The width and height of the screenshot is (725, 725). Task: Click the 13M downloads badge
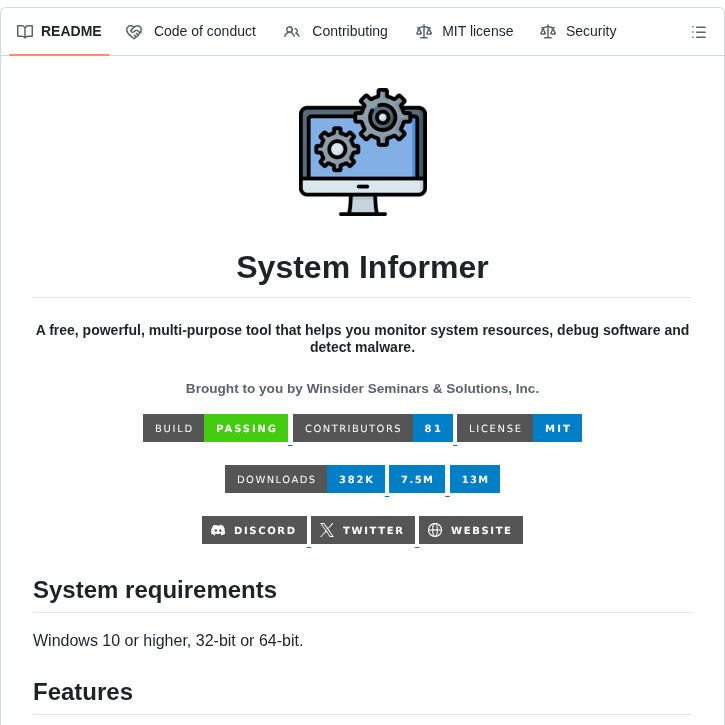click(475, 479)
